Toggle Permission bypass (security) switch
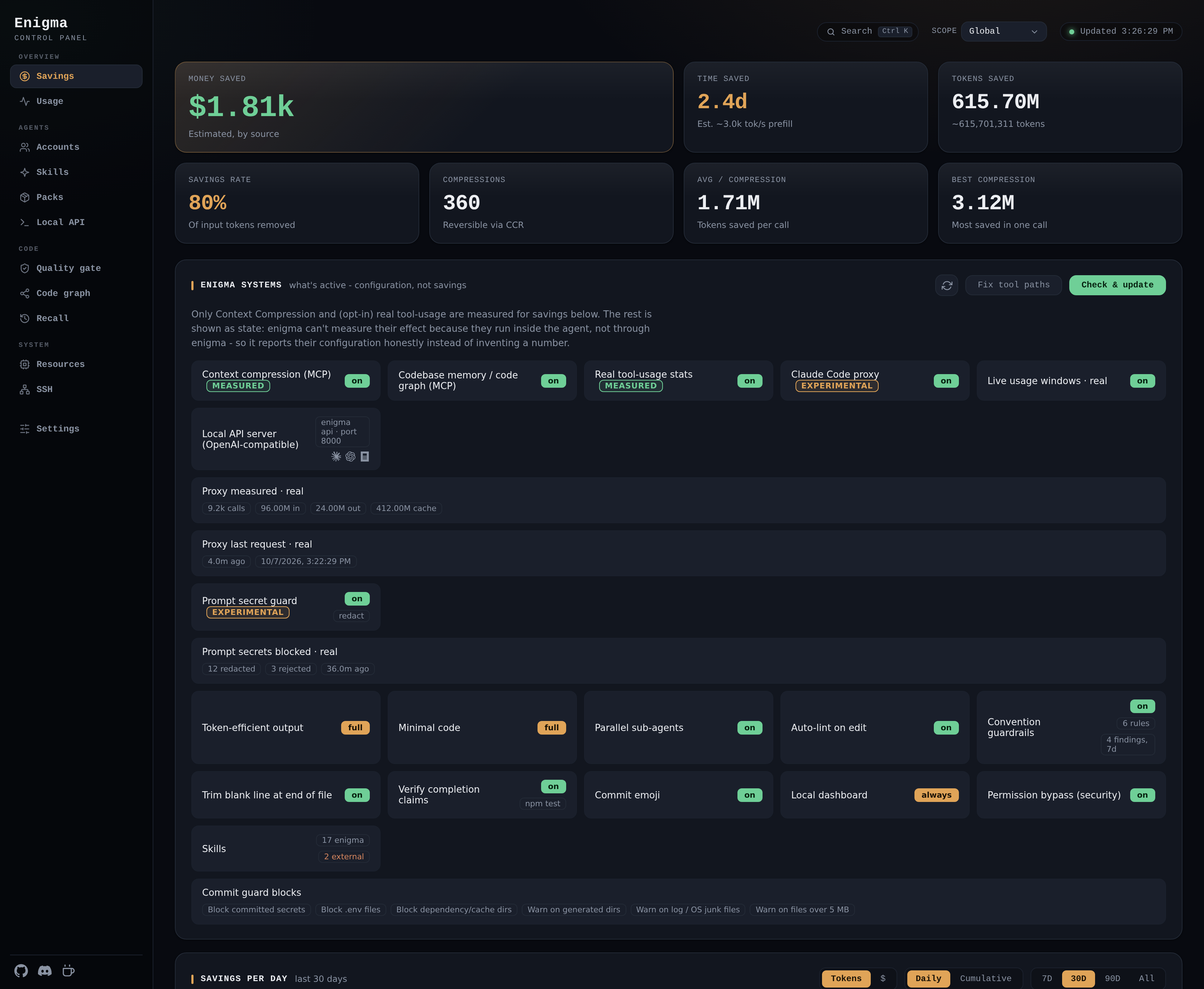This screenshot has height=989, width=1204. coord(1142,795)
